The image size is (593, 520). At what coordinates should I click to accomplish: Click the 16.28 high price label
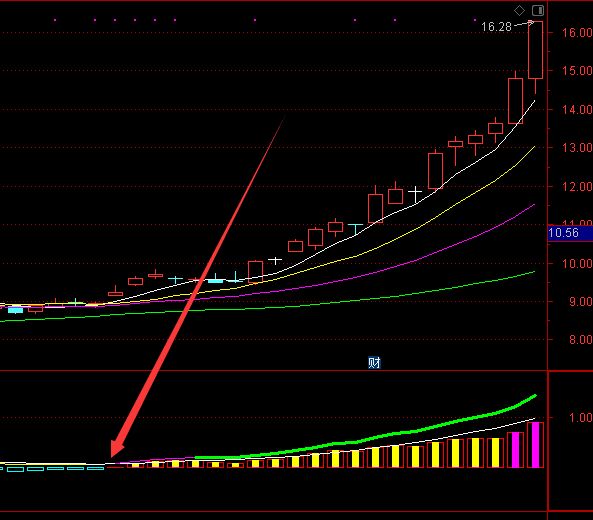(x=496, y=27)
